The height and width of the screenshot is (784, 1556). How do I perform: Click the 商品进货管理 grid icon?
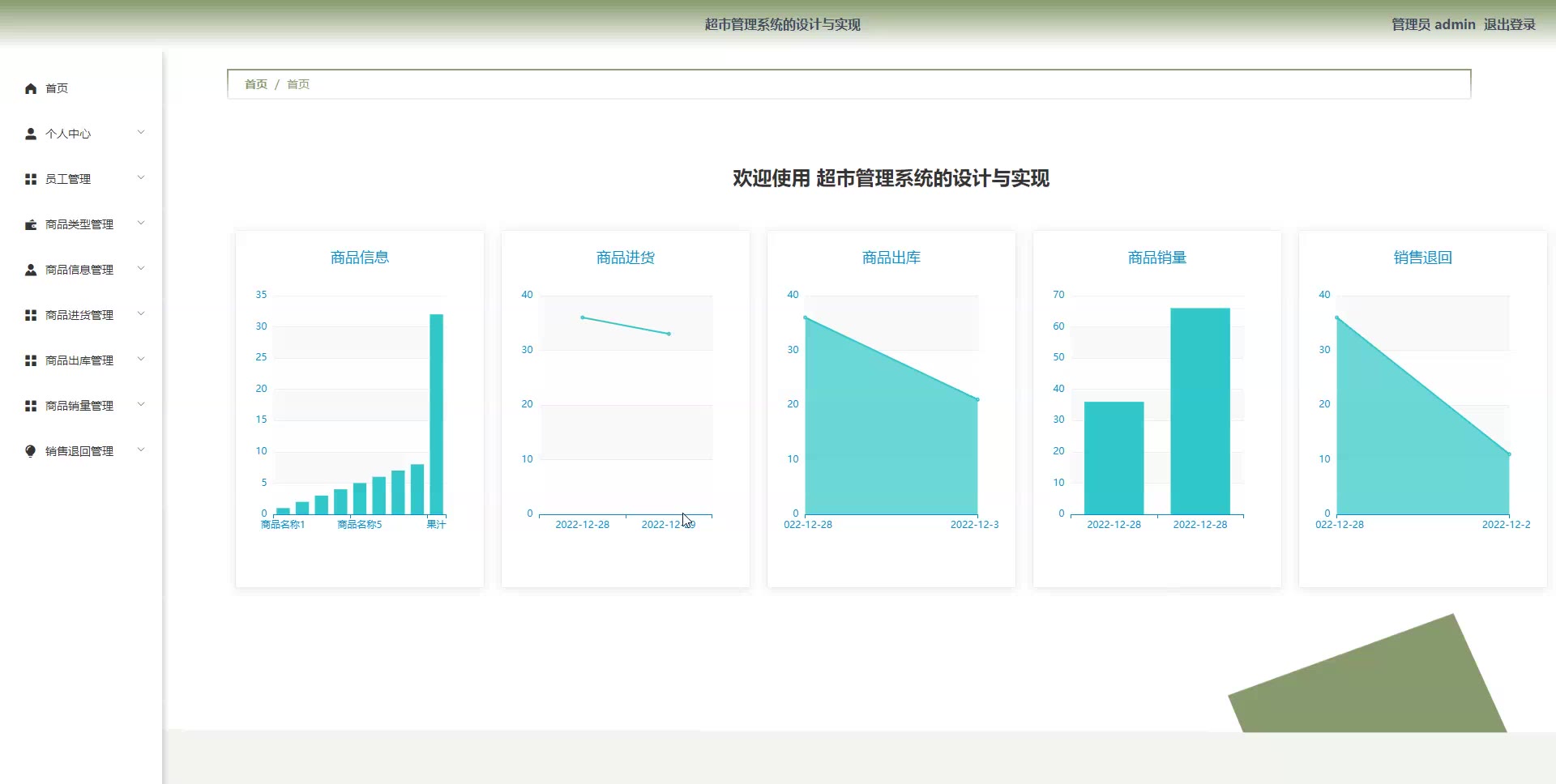[x=31, y=315]
